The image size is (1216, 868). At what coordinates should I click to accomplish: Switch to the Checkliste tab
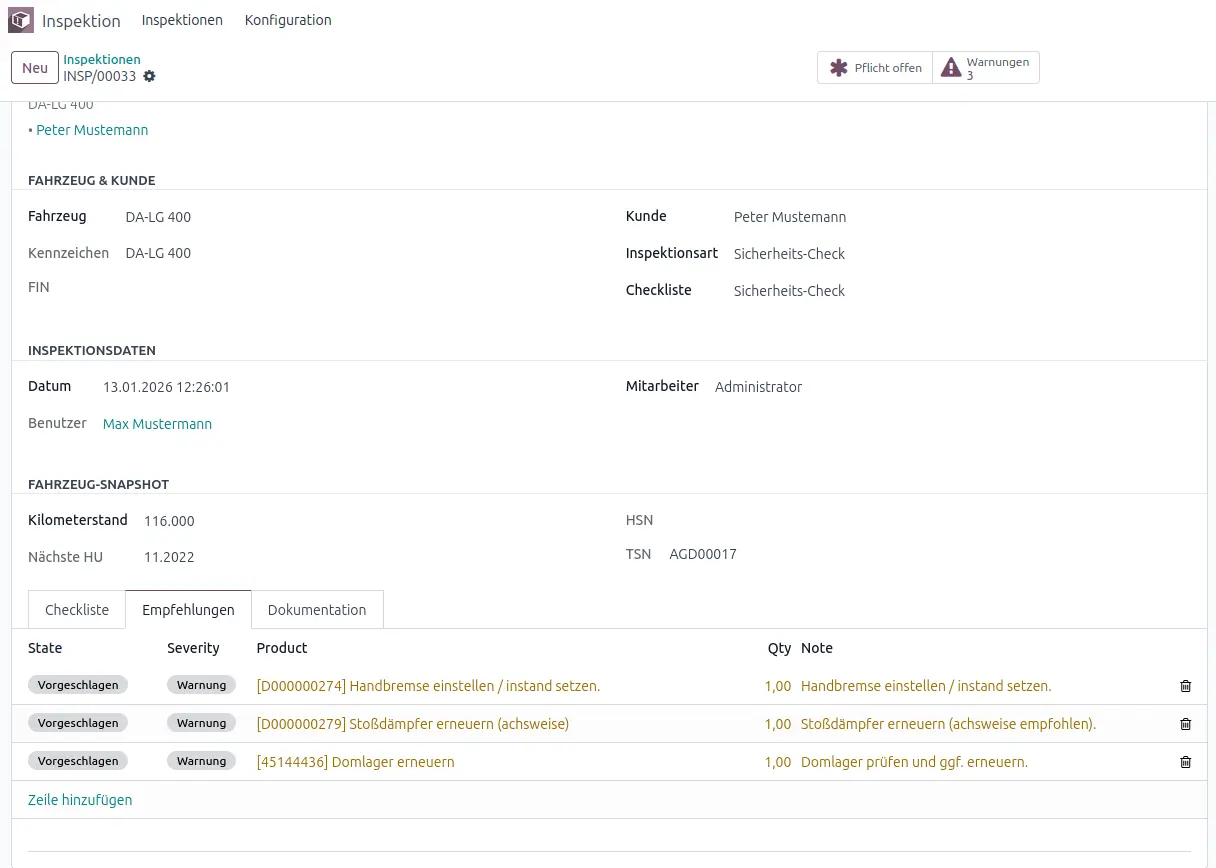(x=77, y=610)
